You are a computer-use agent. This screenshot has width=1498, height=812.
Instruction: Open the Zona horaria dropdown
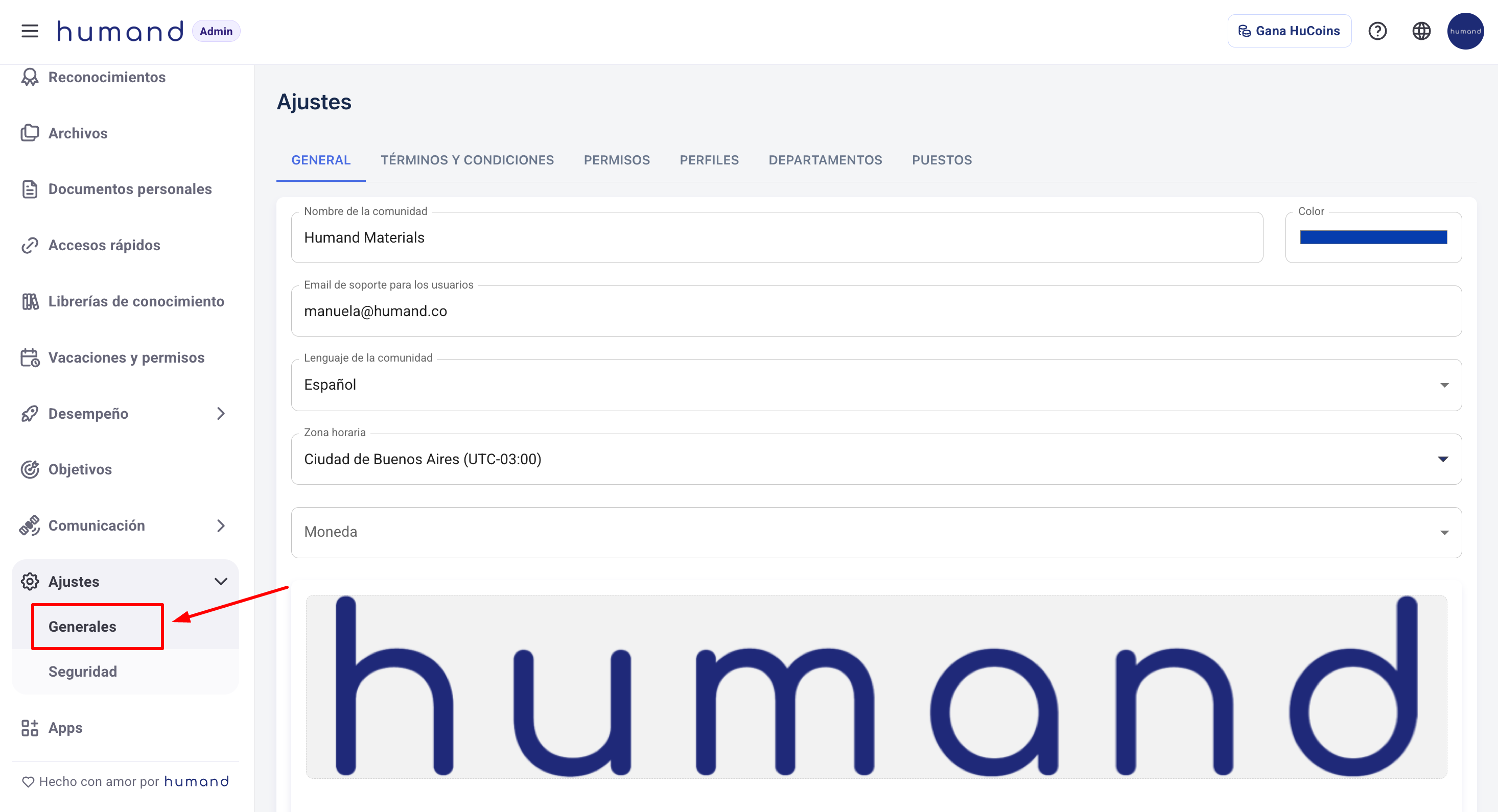pos(876,459)
